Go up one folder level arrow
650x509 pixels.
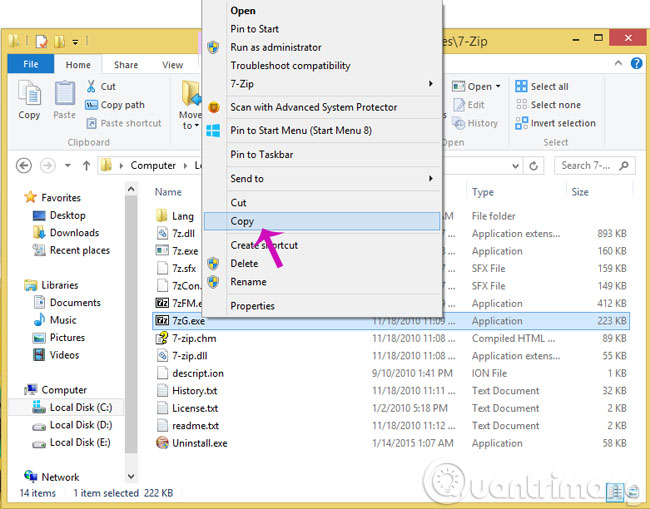pos(86,166)
